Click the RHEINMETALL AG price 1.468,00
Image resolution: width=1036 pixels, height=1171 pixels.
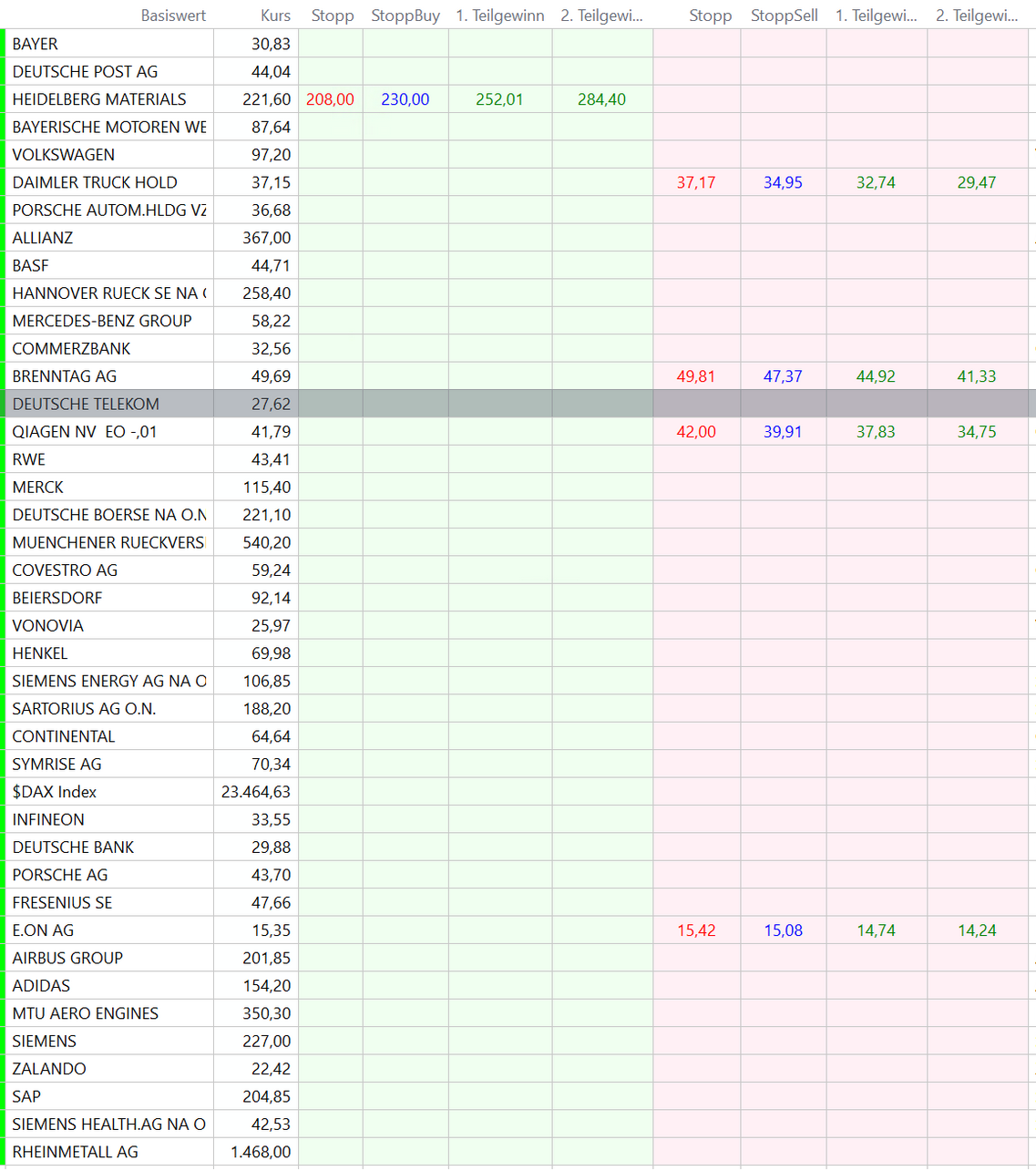point(261,1152)
